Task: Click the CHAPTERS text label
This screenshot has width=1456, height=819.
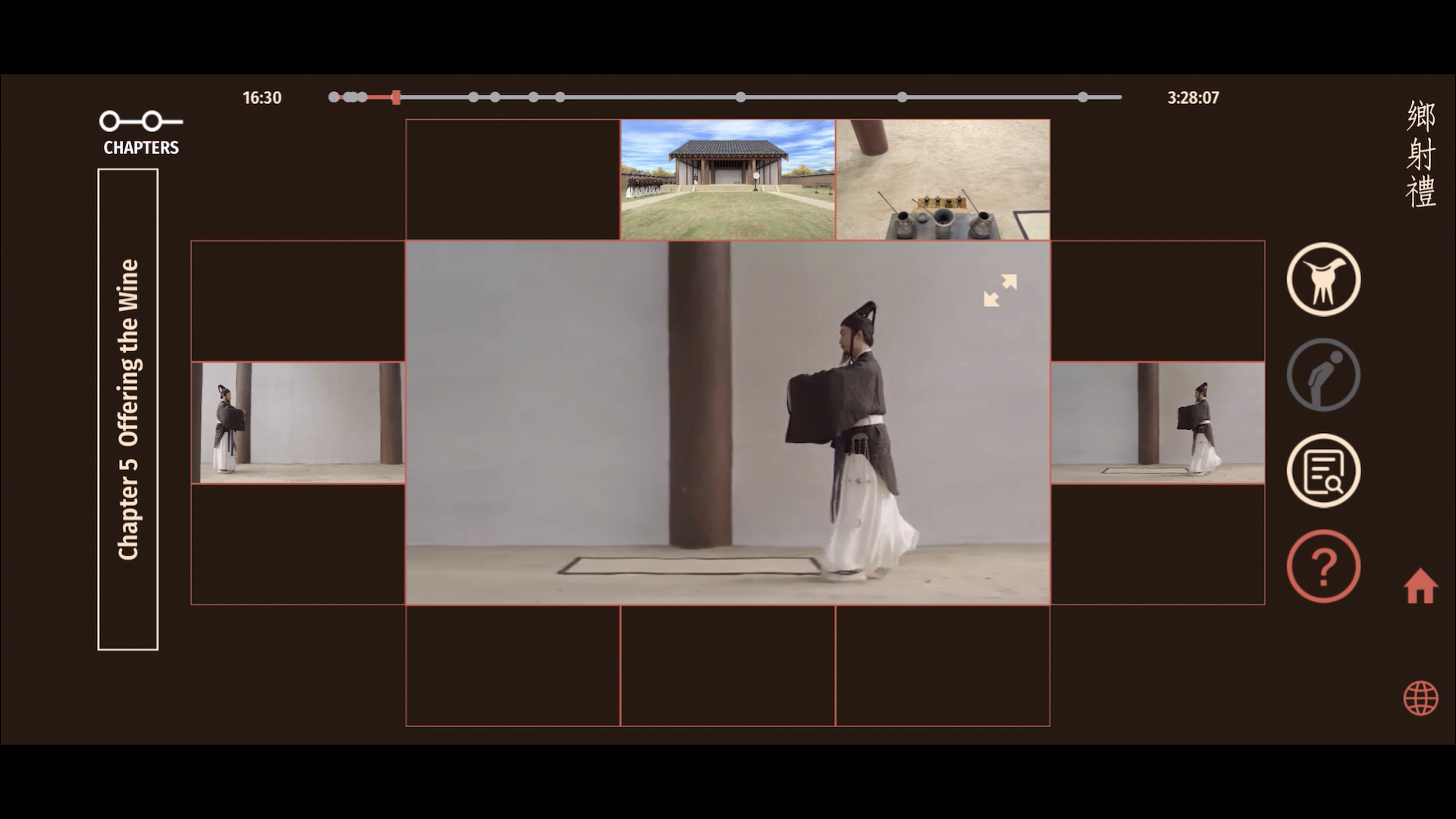Action: [x=141, y=148]
